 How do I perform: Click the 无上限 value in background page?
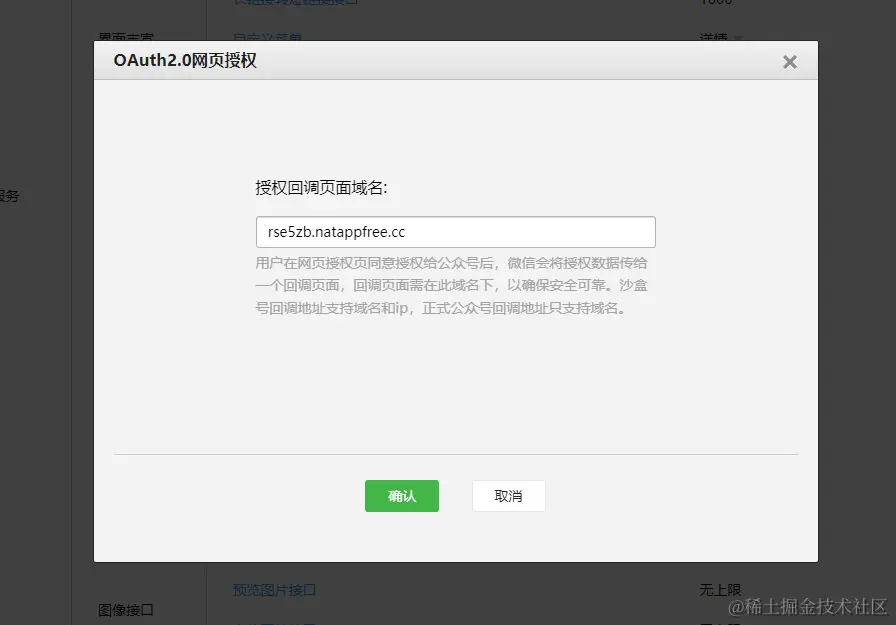[720, 590]
